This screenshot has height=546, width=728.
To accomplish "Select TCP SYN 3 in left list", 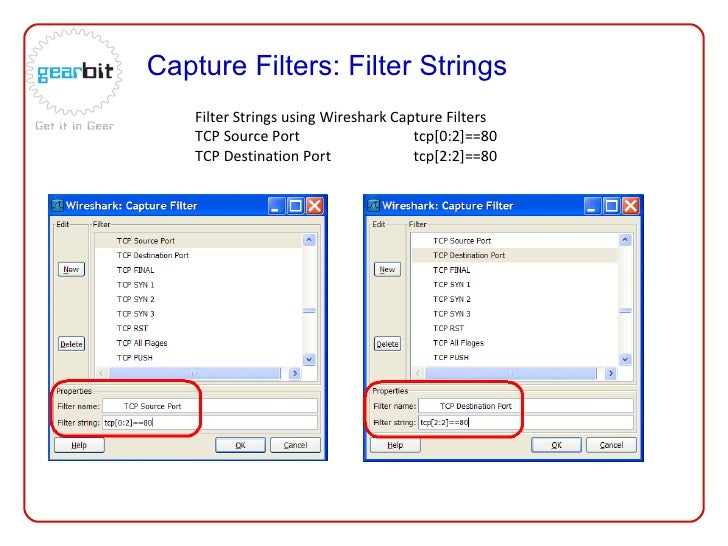I will (x=199, y=314).
